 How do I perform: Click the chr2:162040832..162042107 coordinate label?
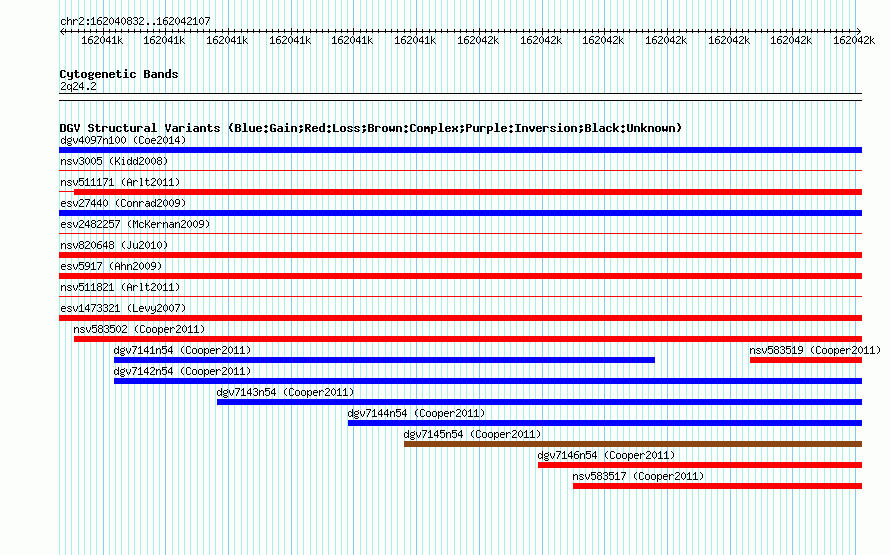point(135,21)
